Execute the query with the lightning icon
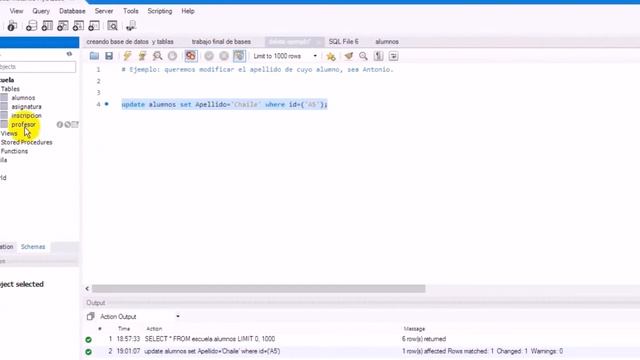640x360 pixels. pos(127,56)
